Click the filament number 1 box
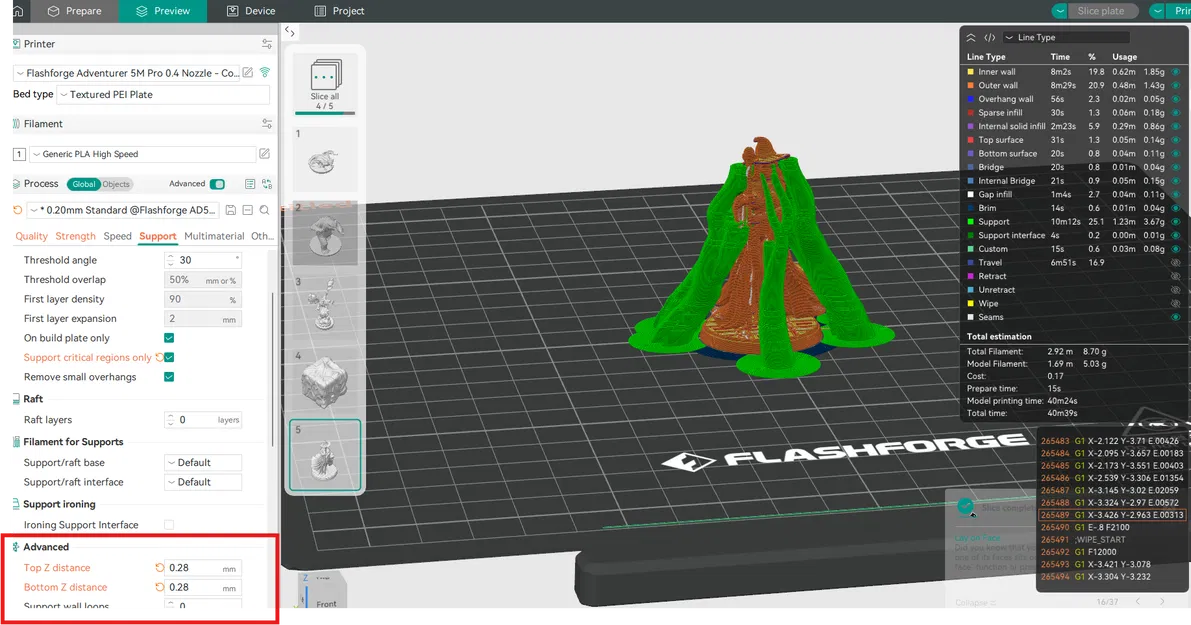 19,154
